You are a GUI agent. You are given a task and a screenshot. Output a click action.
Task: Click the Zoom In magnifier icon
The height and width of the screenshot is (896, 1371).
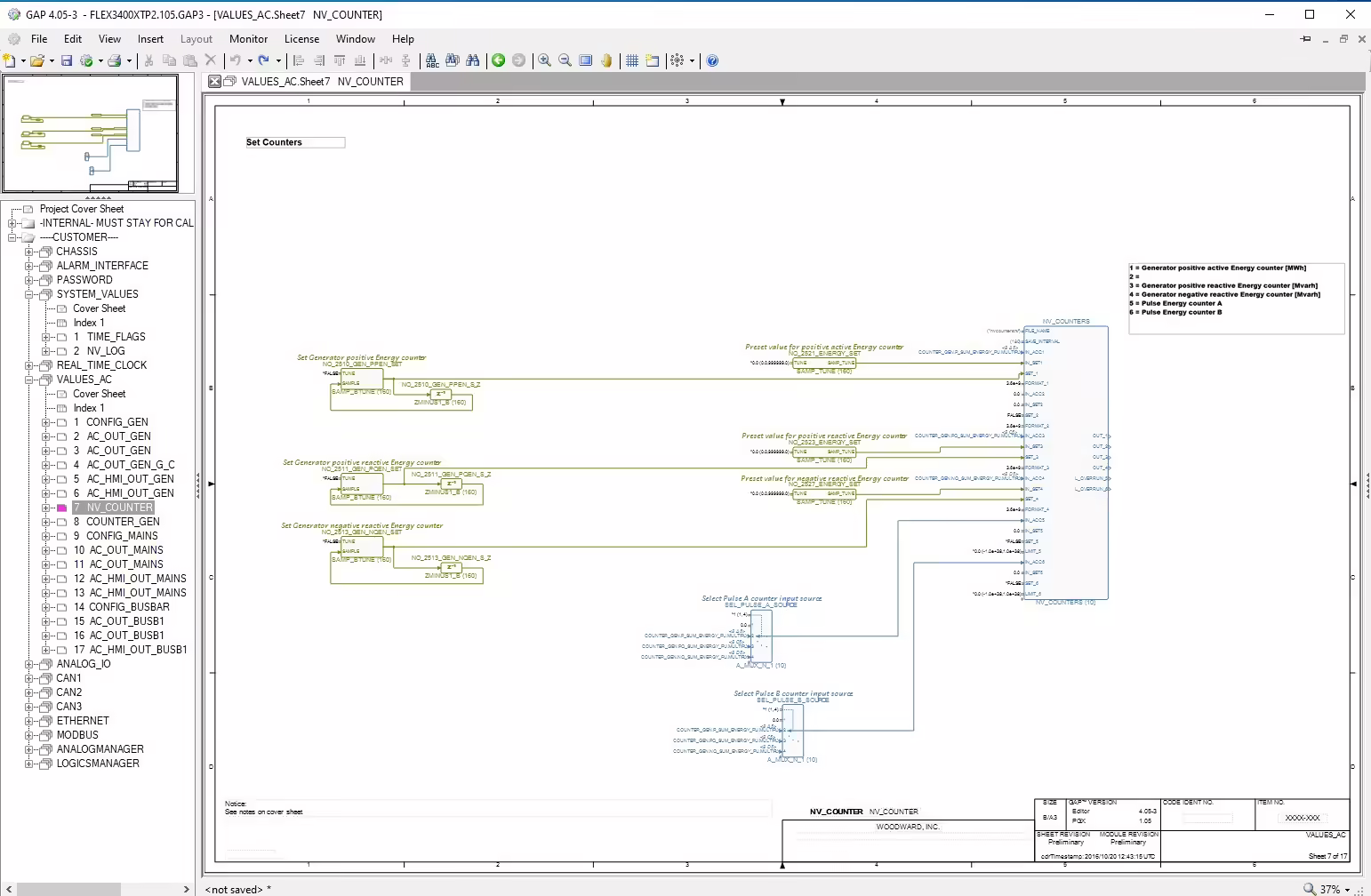[x=544, y=60]
